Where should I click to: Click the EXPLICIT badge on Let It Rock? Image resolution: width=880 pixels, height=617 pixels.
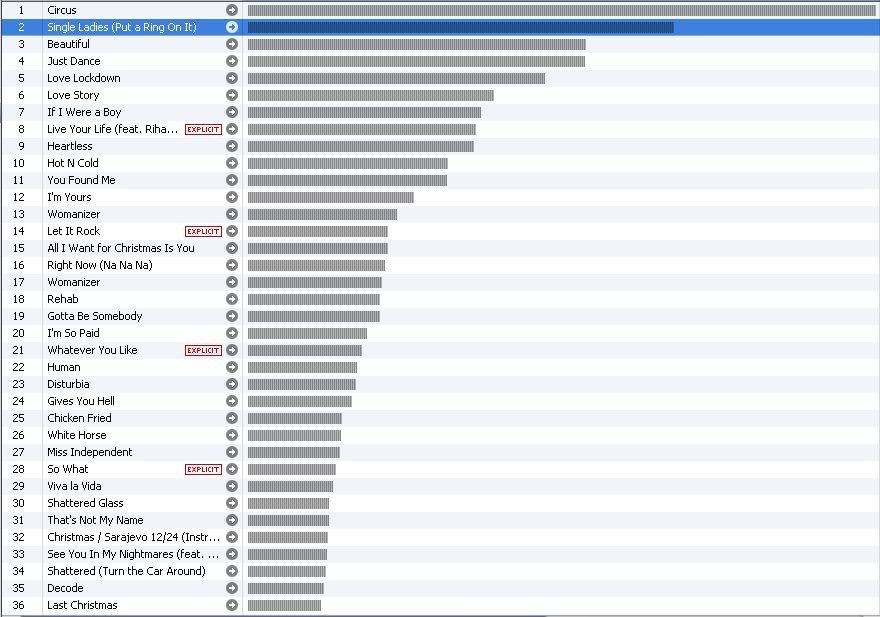203,231
